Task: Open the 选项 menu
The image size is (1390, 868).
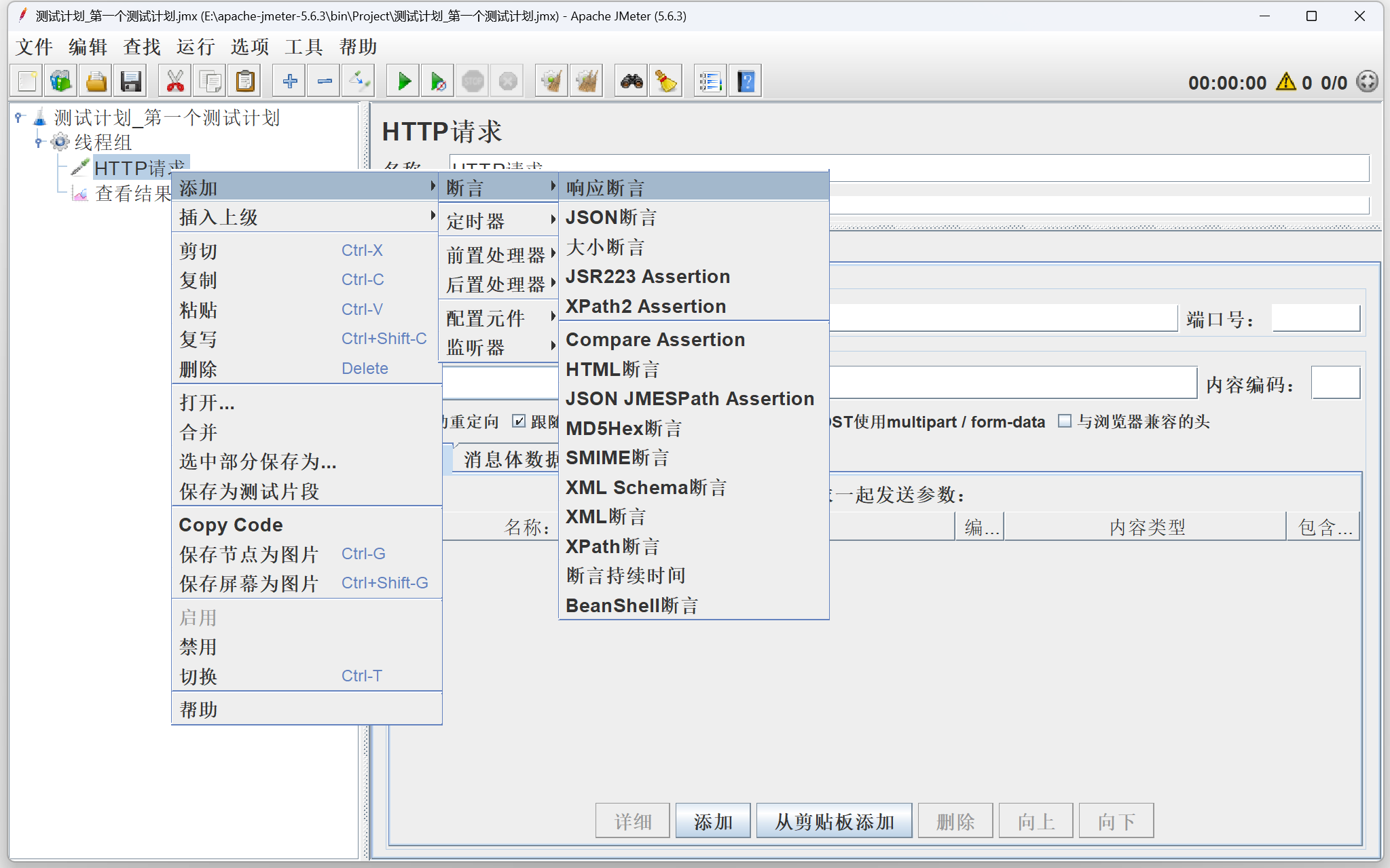Action: point(250,47)
